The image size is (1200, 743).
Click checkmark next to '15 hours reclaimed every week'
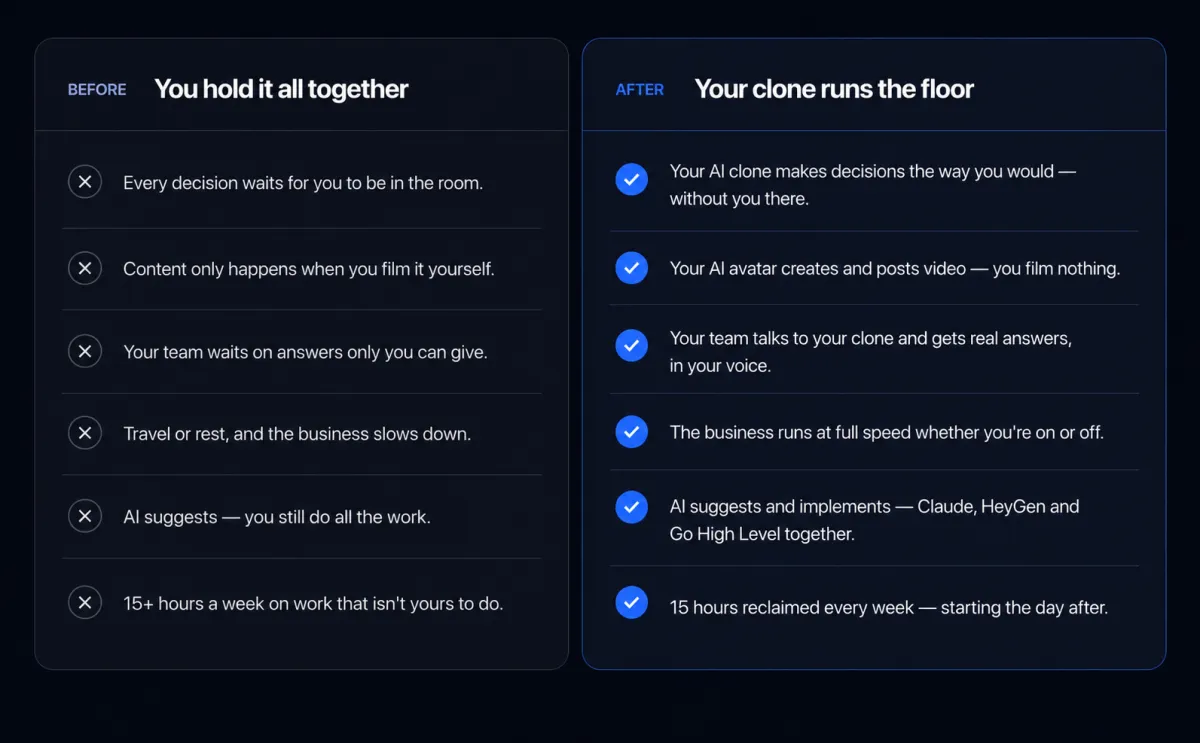pos(631,602)
